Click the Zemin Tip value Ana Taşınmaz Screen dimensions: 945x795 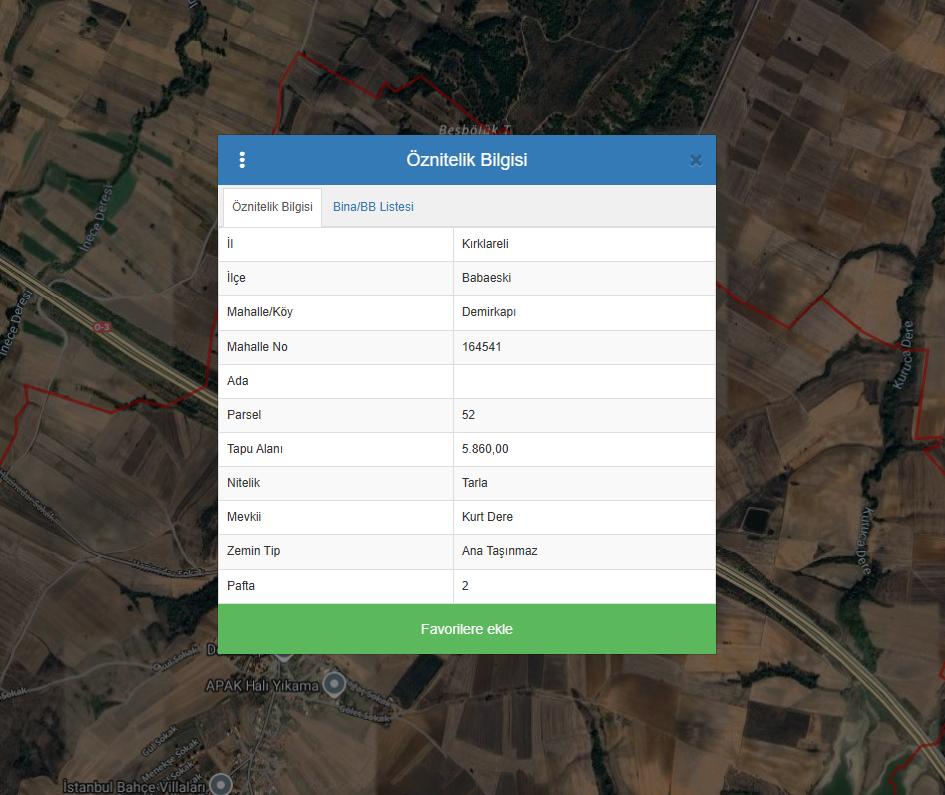point(499,551)
